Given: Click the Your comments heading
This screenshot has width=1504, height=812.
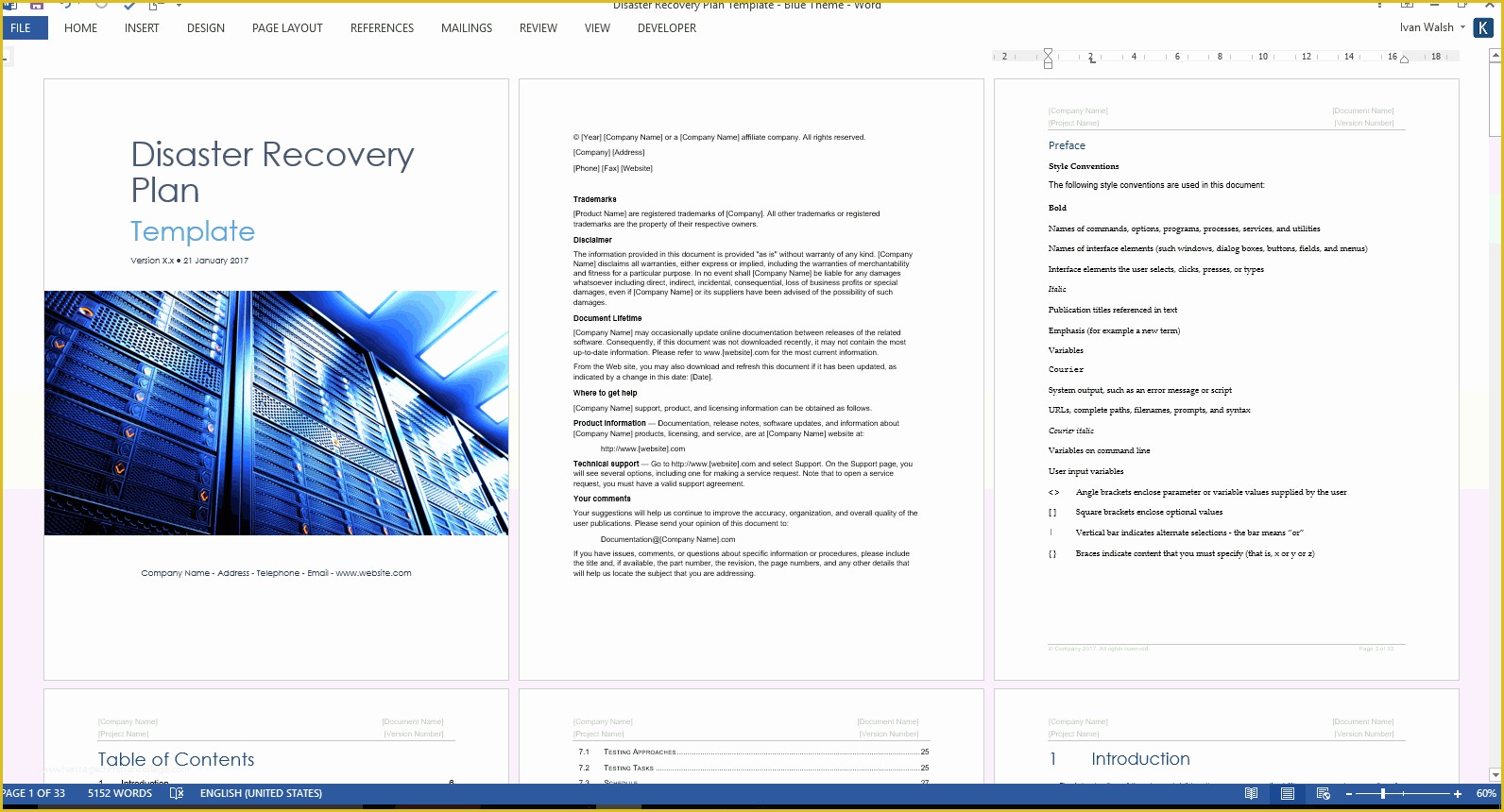Looking at the screenshot, I should [602, 499].
